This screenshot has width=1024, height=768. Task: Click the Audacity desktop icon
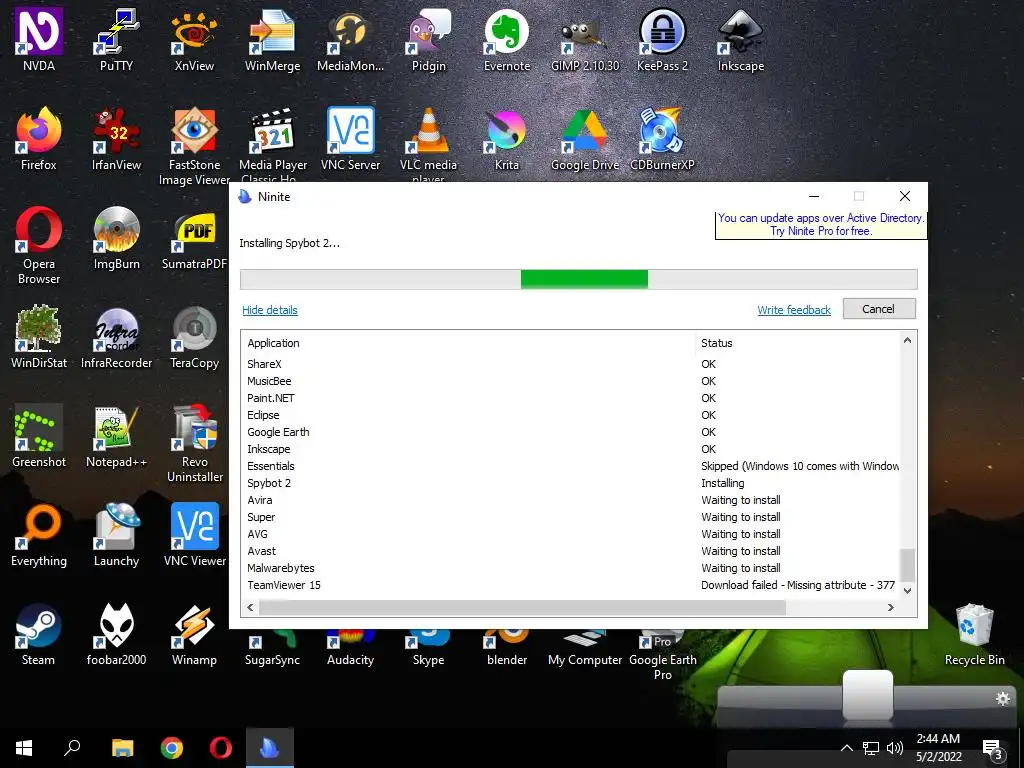click(x=350, y=648)
